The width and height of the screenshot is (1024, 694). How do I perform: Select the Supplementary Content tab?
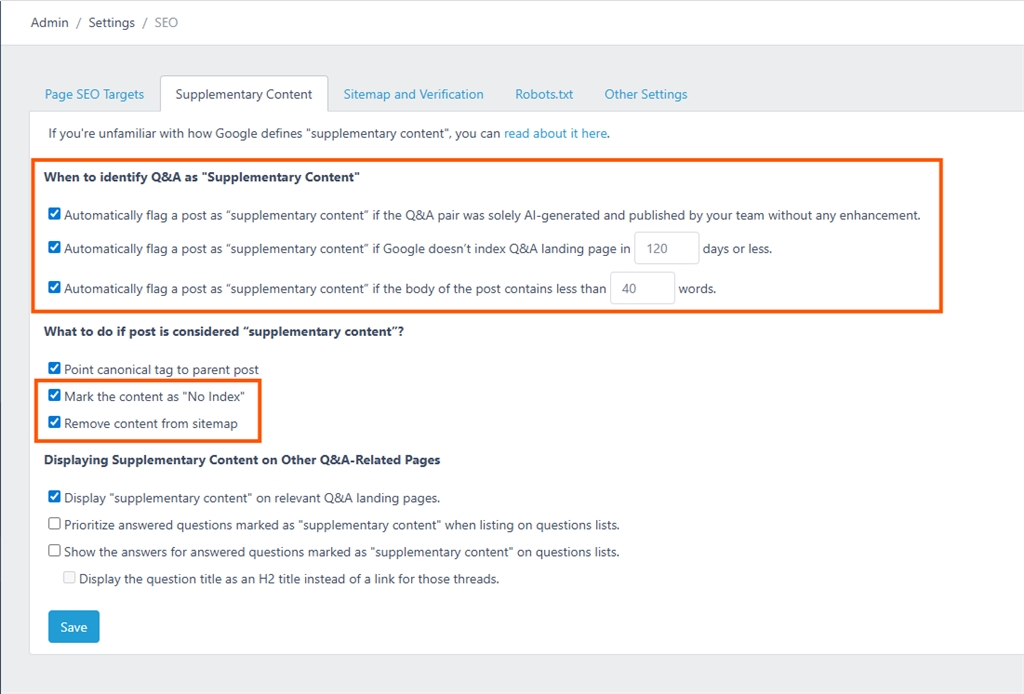click(244, 94)
